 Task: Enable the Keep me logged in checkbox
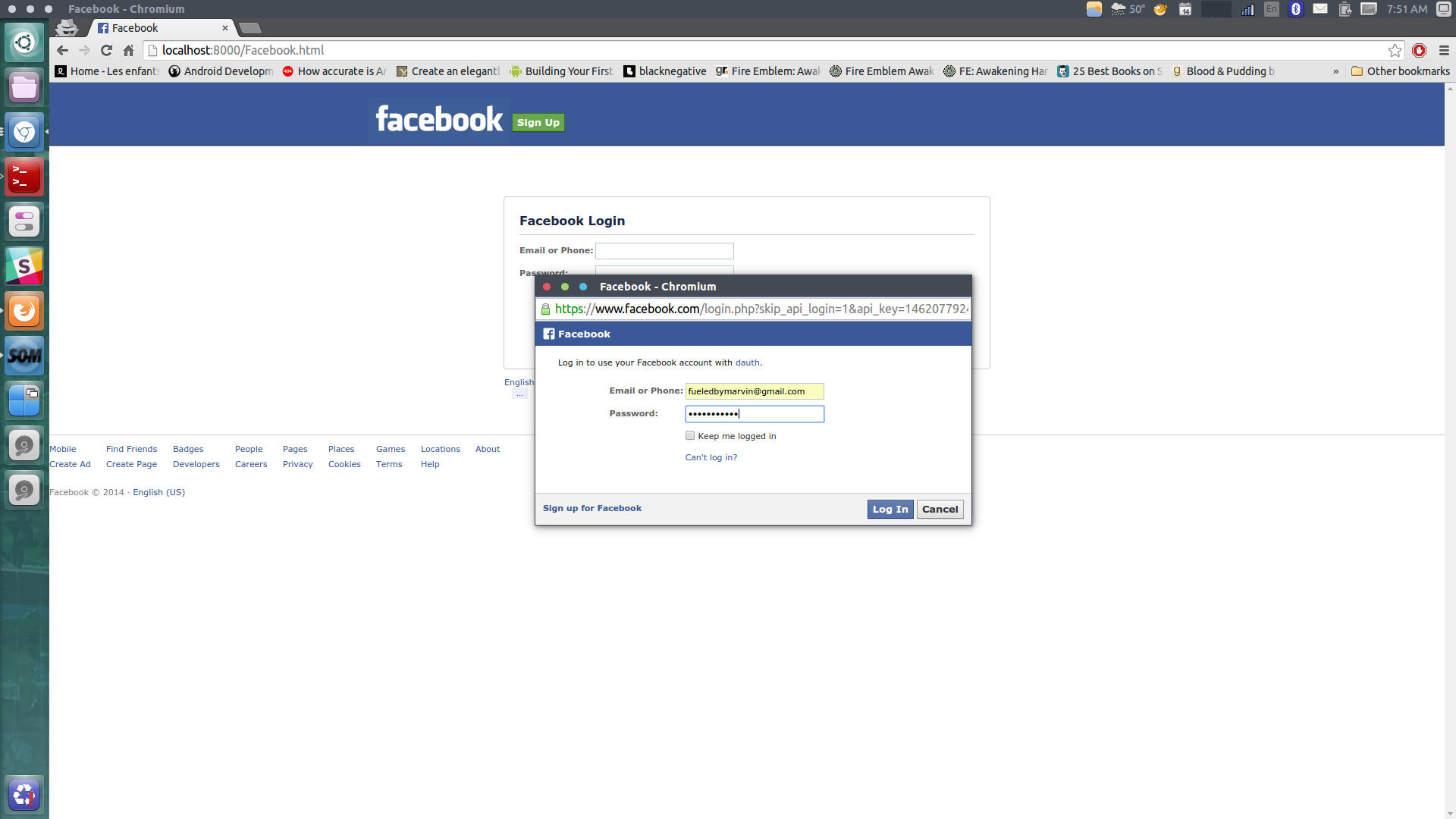click(x=690, y=435)
